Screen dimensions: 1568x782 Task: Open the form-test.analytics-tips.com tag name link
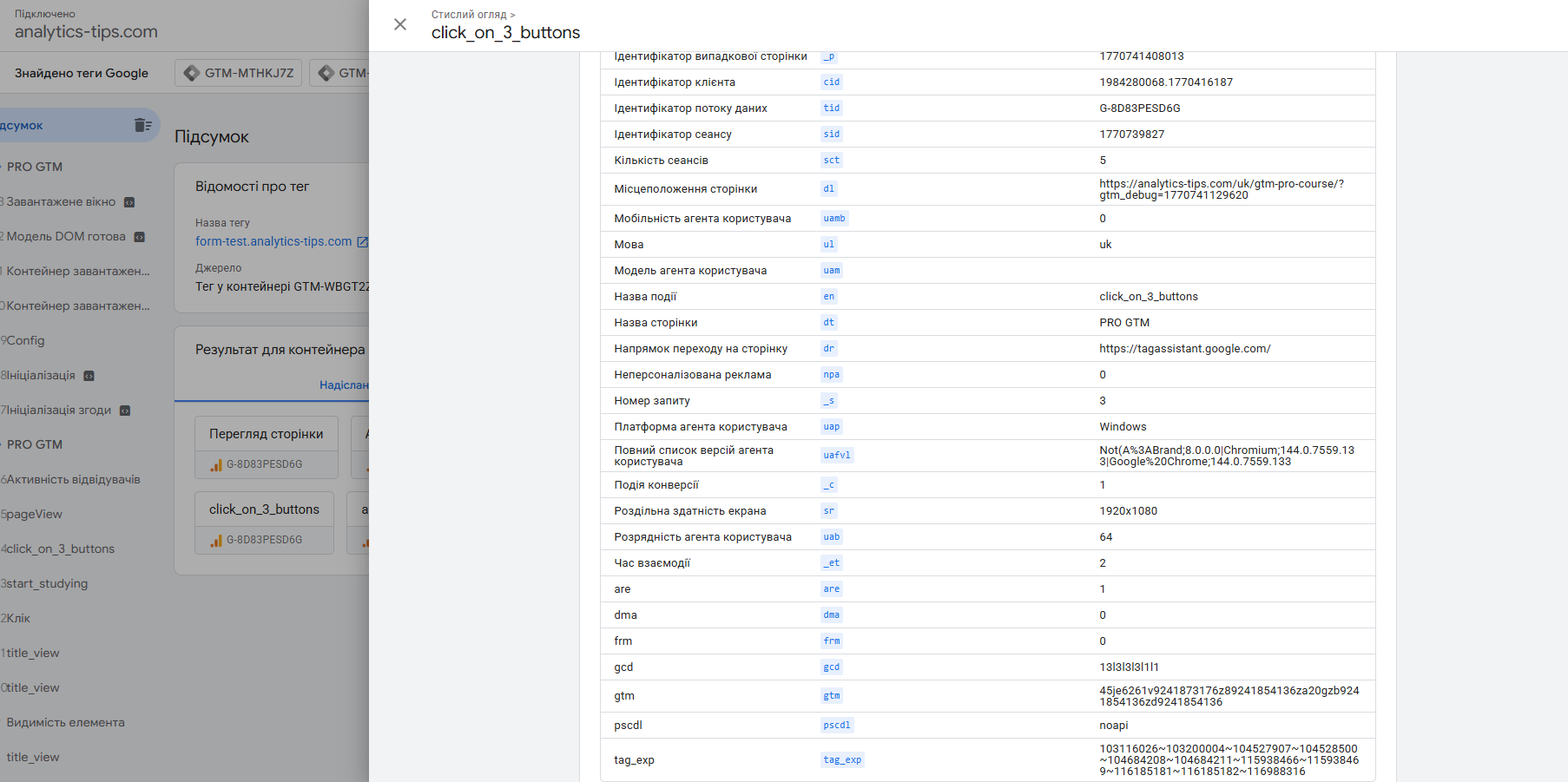tap(273, 241)
